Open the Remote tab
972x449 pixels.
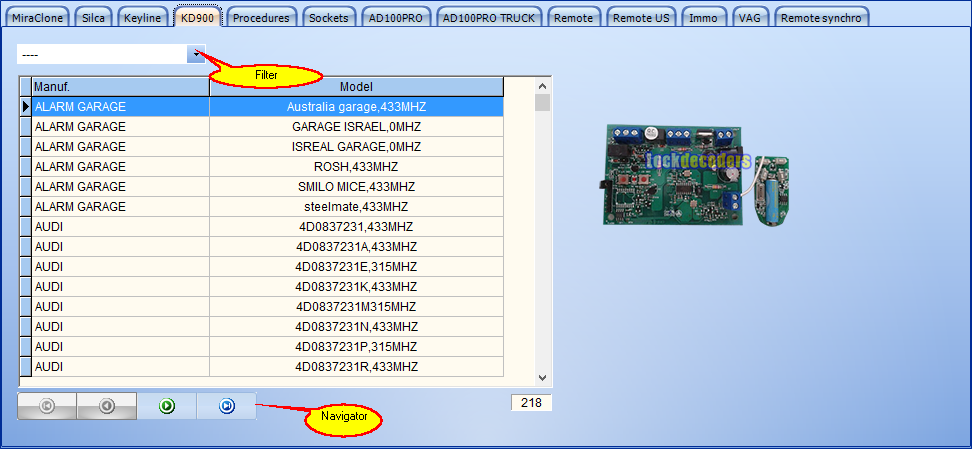click(573, 18)
